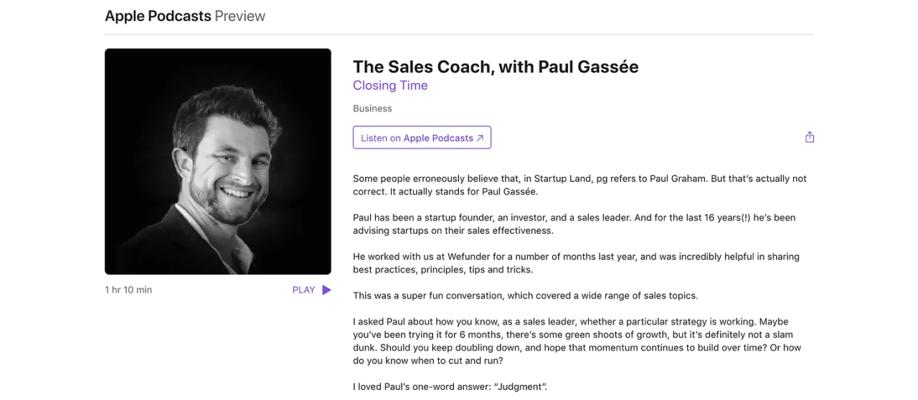Image resolution: width=918 pixels, height=400 pixels.
Task: Click the external arrow in Listen button
Action: point(480,138)
